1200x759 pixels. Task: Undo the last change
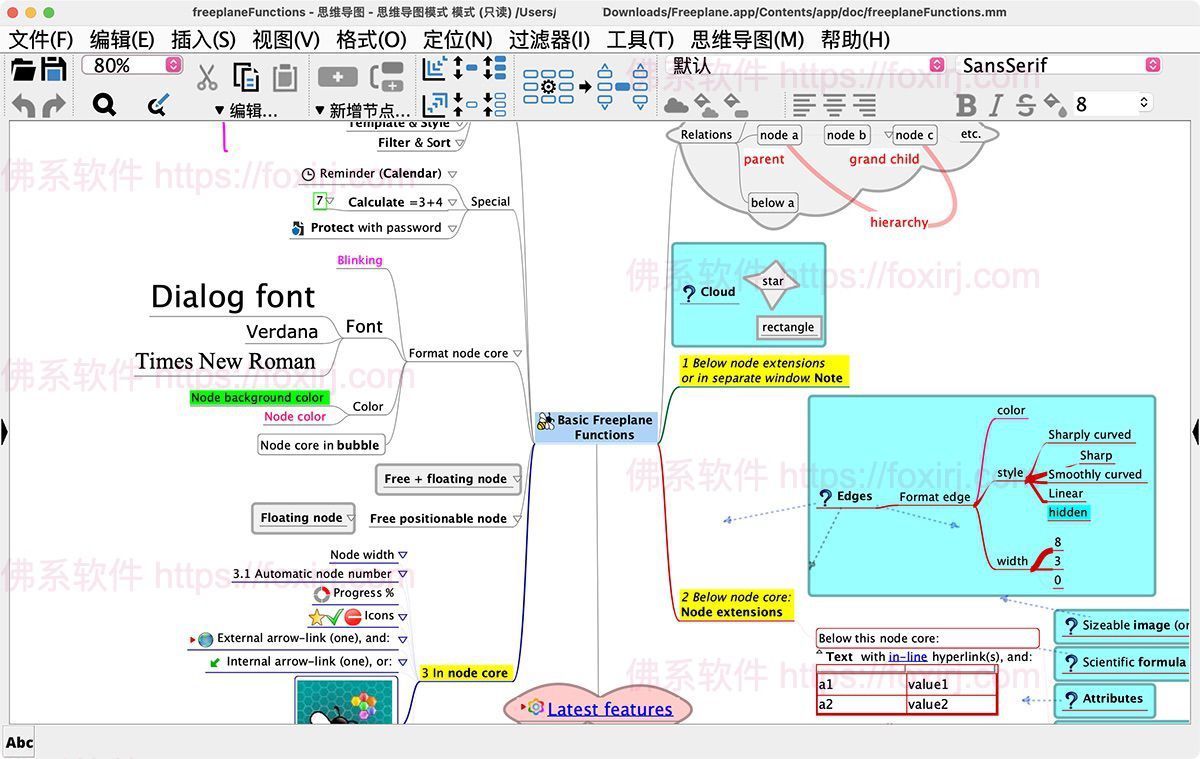[x=22, y=103]
